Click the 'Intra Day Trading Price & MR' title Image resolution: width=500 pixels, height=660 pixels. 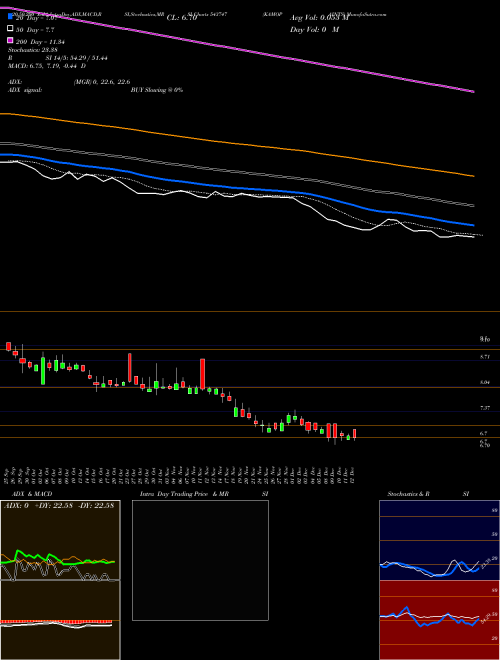click(184, 494)
